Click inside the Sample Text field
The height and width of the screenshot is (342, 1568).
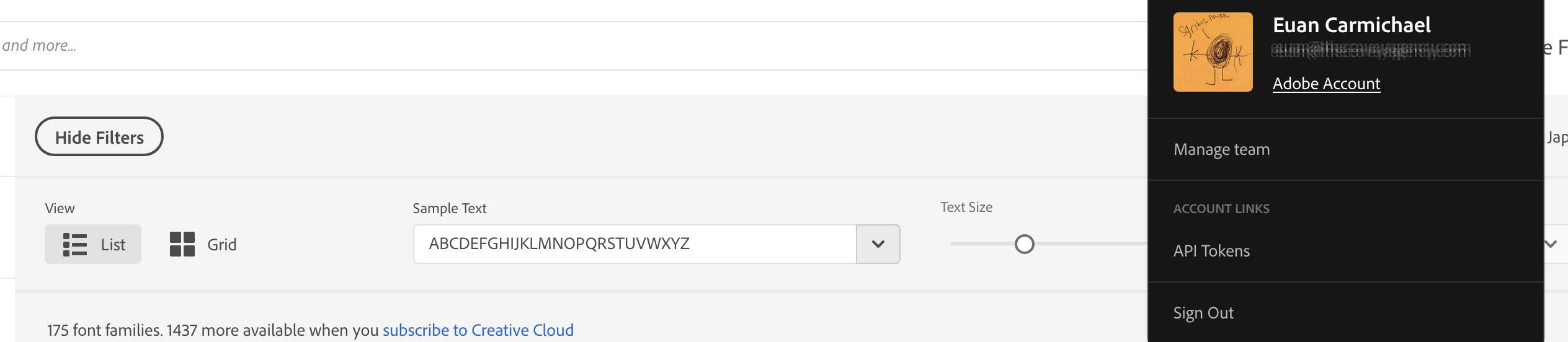click(x=635, y=244)
